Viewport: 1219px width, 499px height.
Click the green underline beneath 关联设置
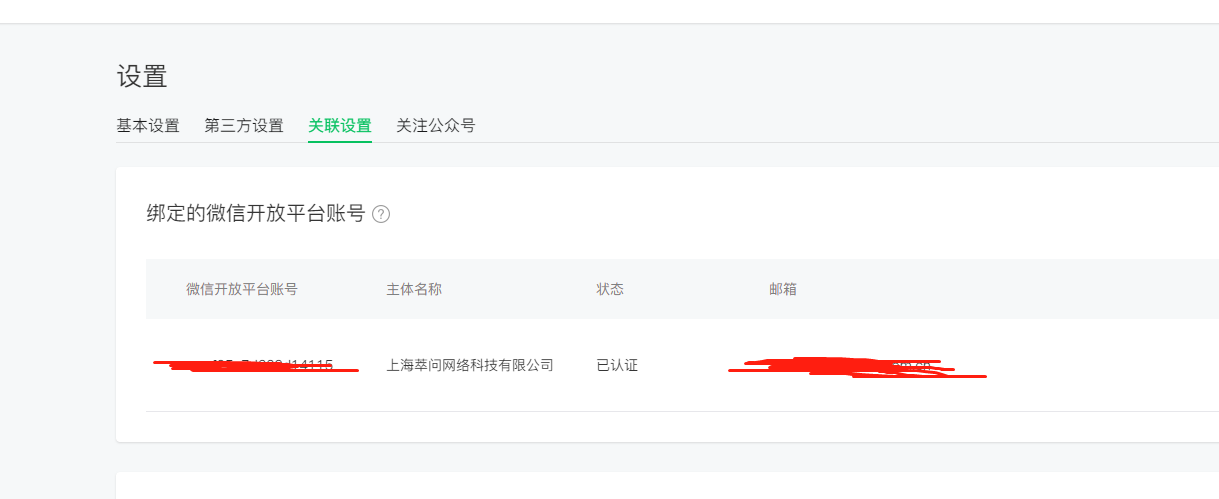[x=340, y=142]
